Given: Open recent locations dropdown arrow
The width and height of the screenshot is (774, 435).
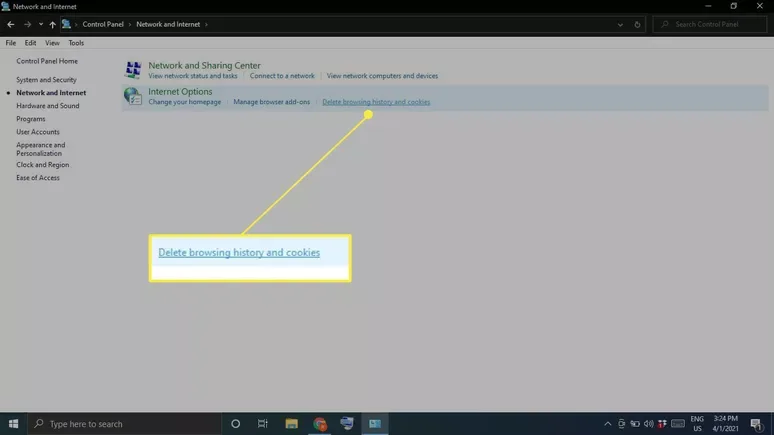Looking at the screenshot, I should coord(40,24).
